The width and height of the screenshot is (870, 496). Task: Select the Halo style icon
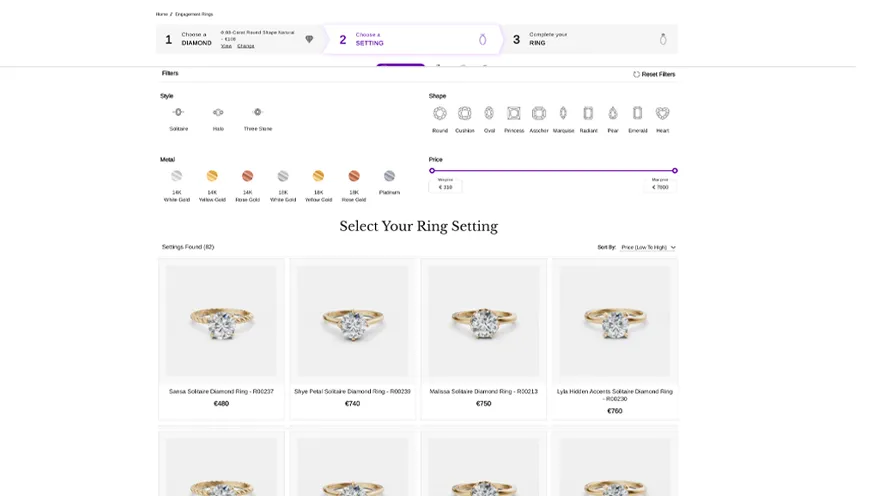point(218,112)
